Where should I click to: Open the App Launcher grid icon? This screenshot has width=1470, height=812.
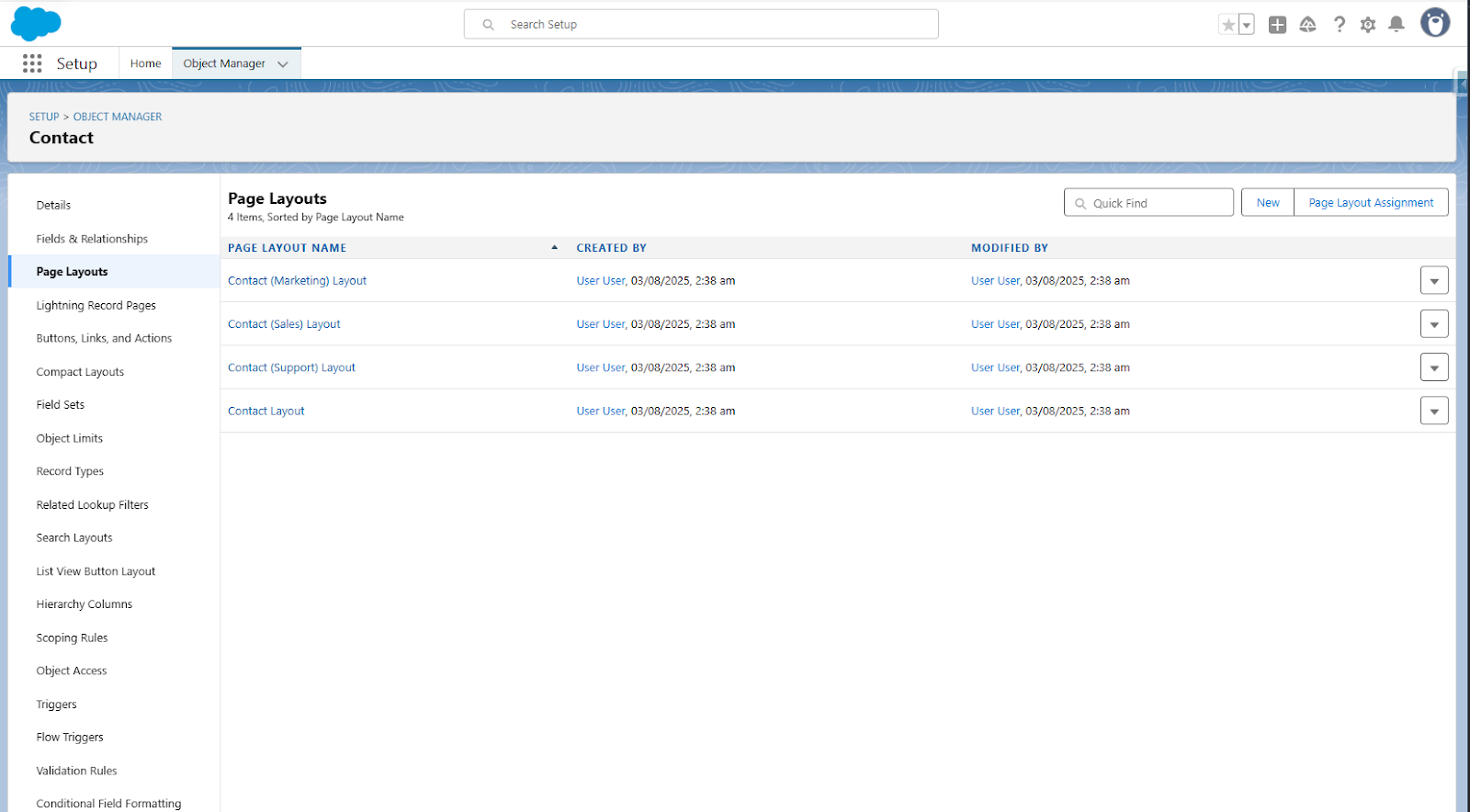pos(32,63)
